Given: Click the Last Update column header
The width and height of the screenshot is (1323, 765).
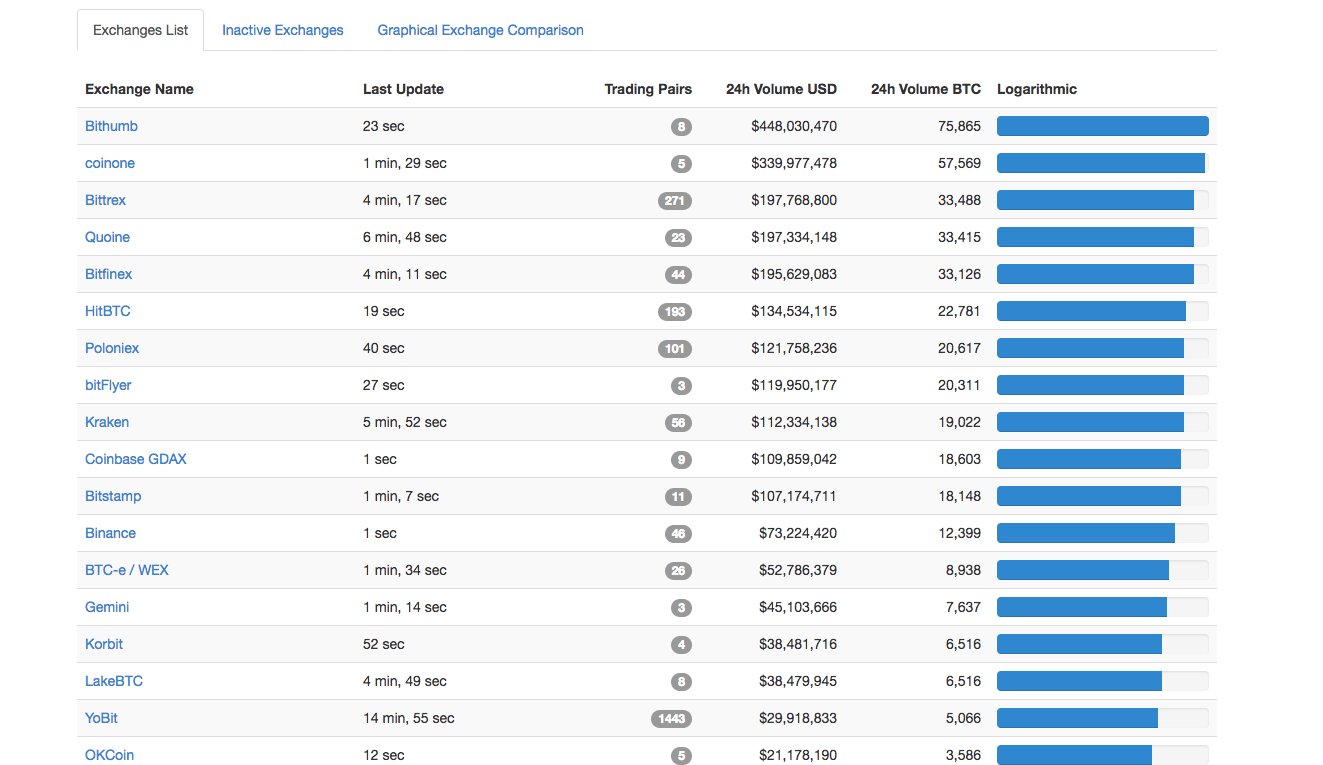Looking at the screenshot, I should [403, 89].
